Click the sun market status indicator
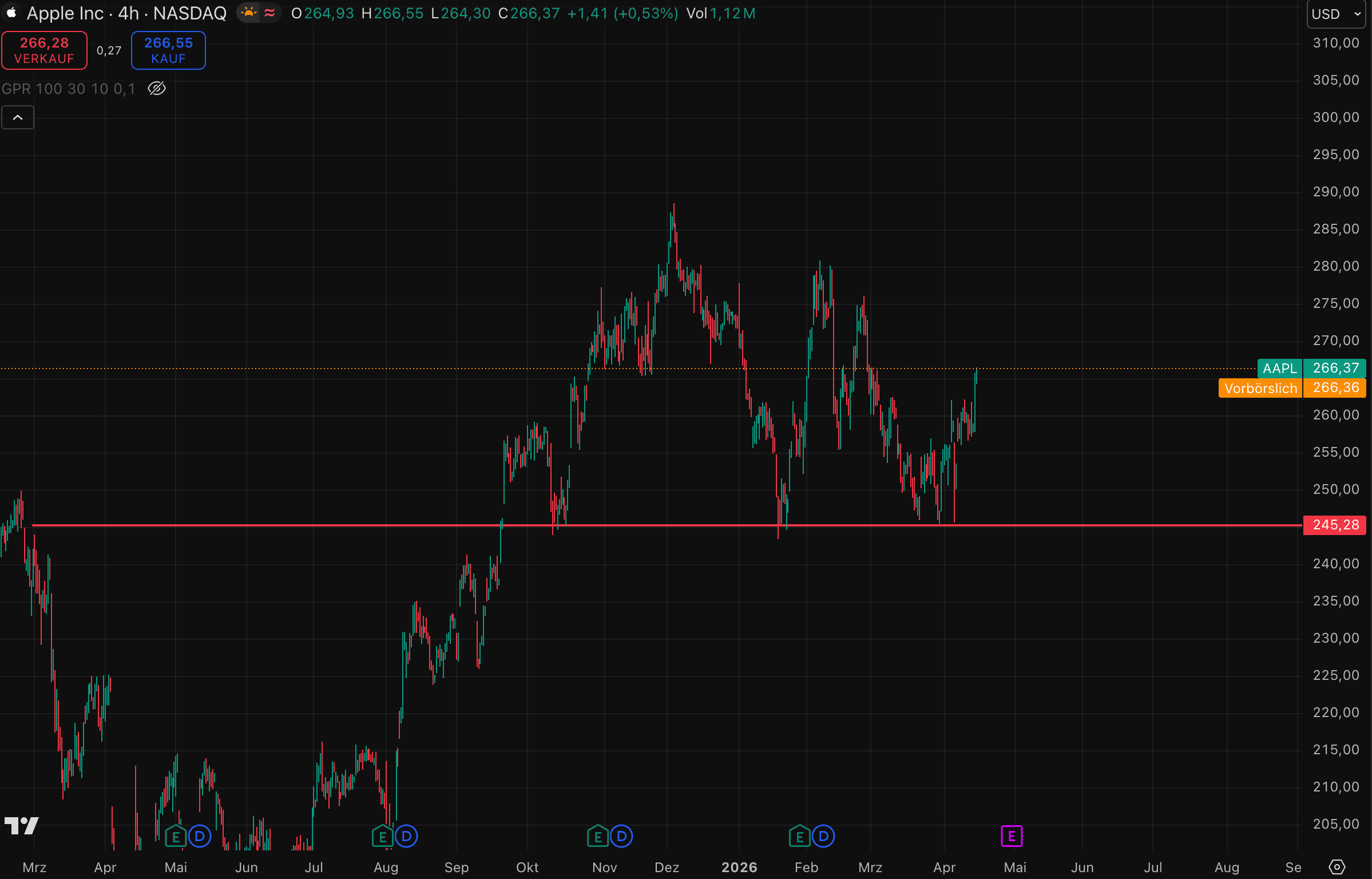 pos(248,13)
